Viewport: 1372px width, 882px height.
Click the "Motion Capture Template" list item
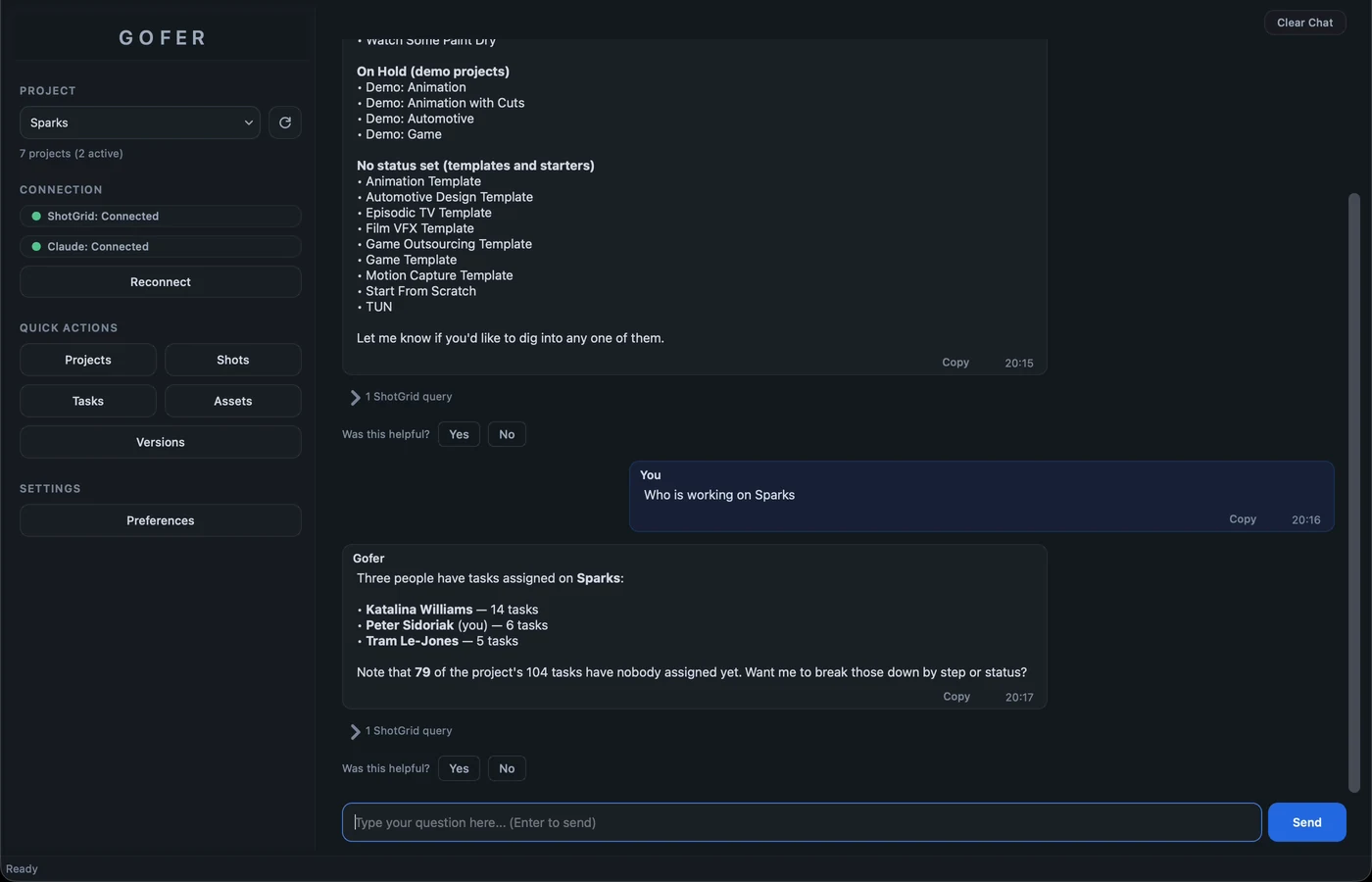pyautogui.click(x=439, y=275)
